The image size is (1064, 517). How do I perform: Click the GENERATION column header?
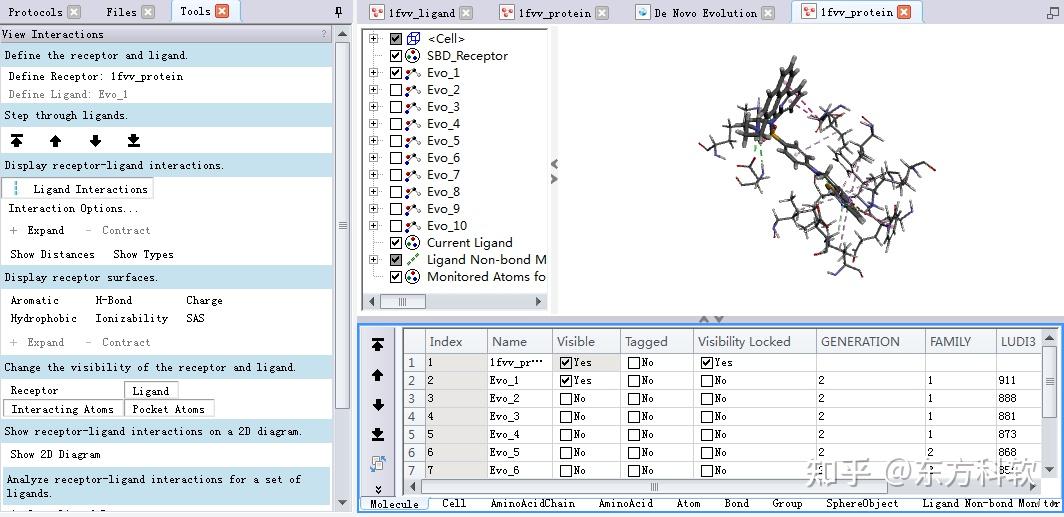tap(860, 342)
